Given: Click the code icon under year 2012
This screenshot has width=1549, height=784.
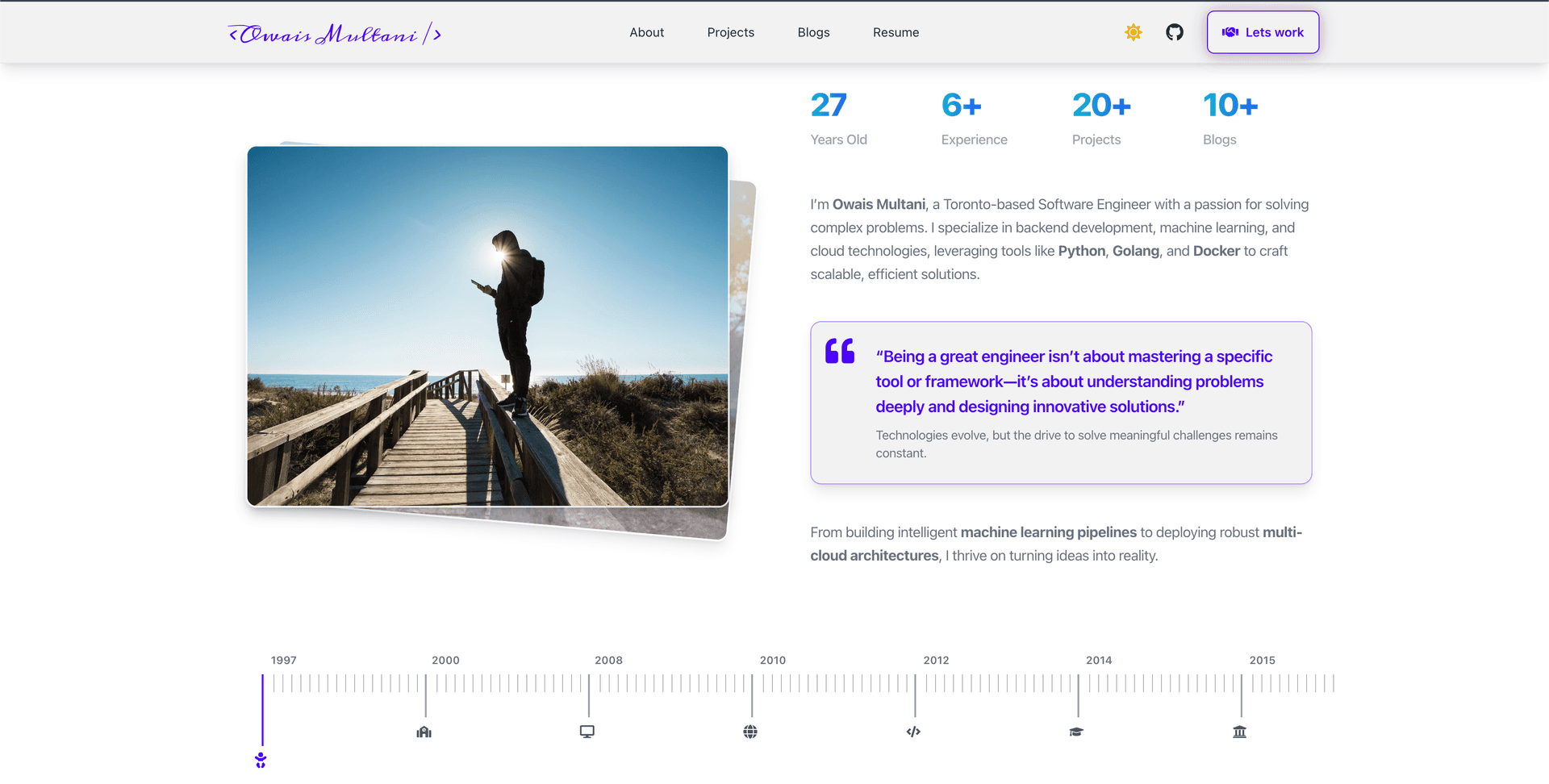Looking at the screenshot, I should click(913, 732).
